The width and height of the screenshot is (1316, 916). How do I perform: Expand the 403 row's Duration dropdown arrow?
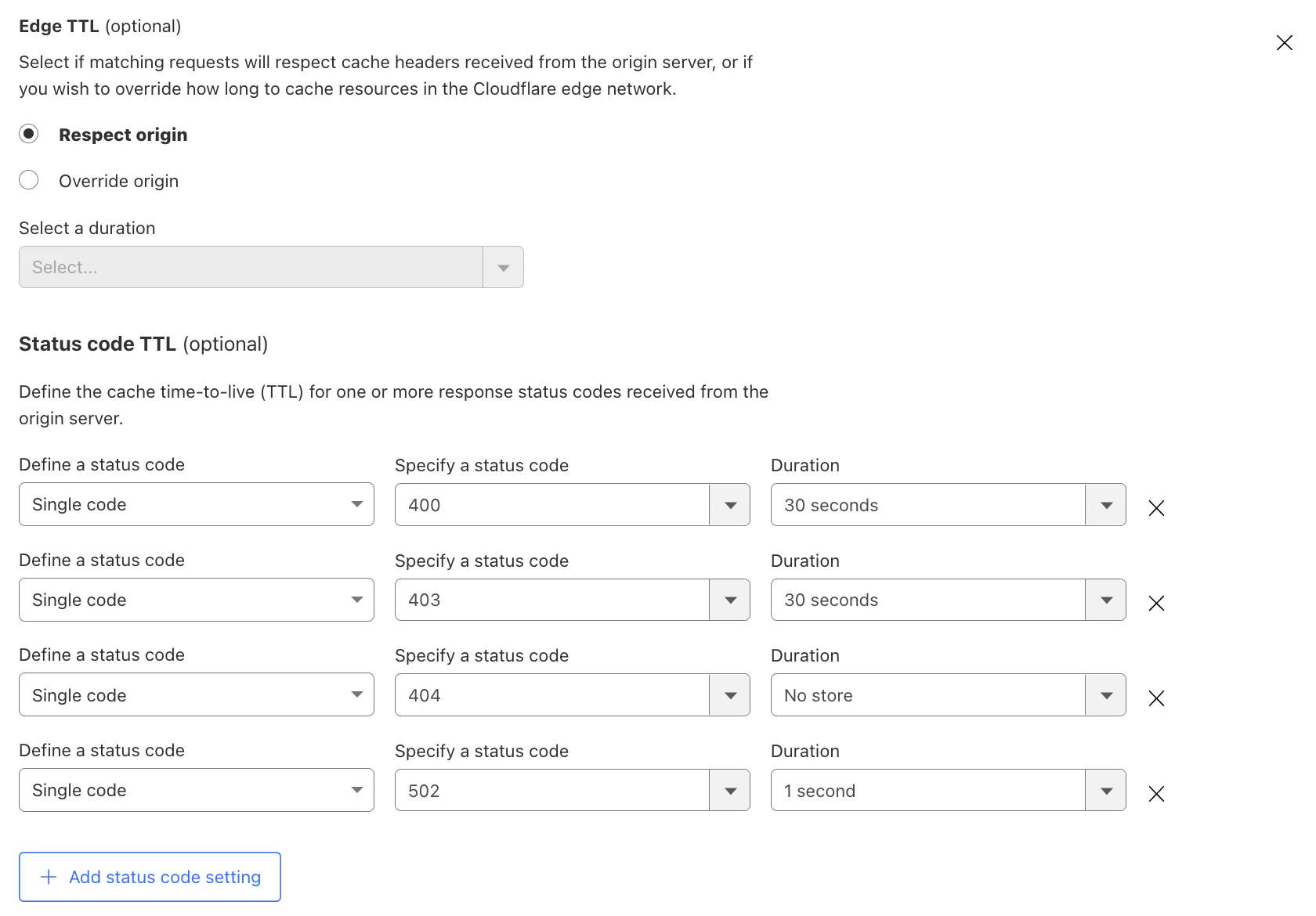(1106, 600)
